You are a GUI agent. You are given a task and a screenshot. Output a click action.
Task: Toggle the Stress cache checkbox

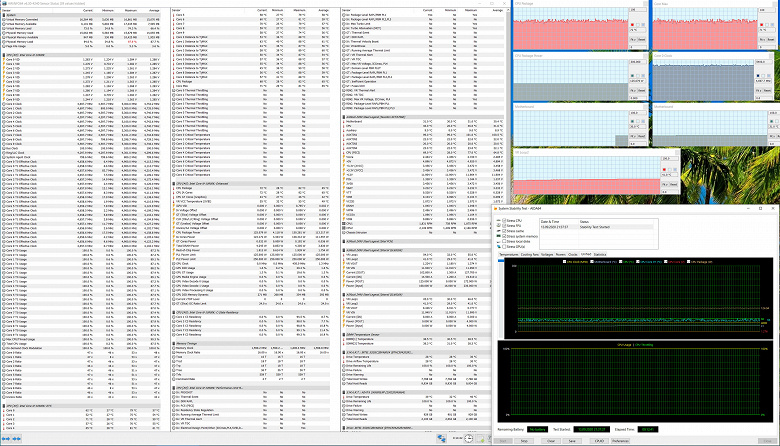tap(504, 231)
